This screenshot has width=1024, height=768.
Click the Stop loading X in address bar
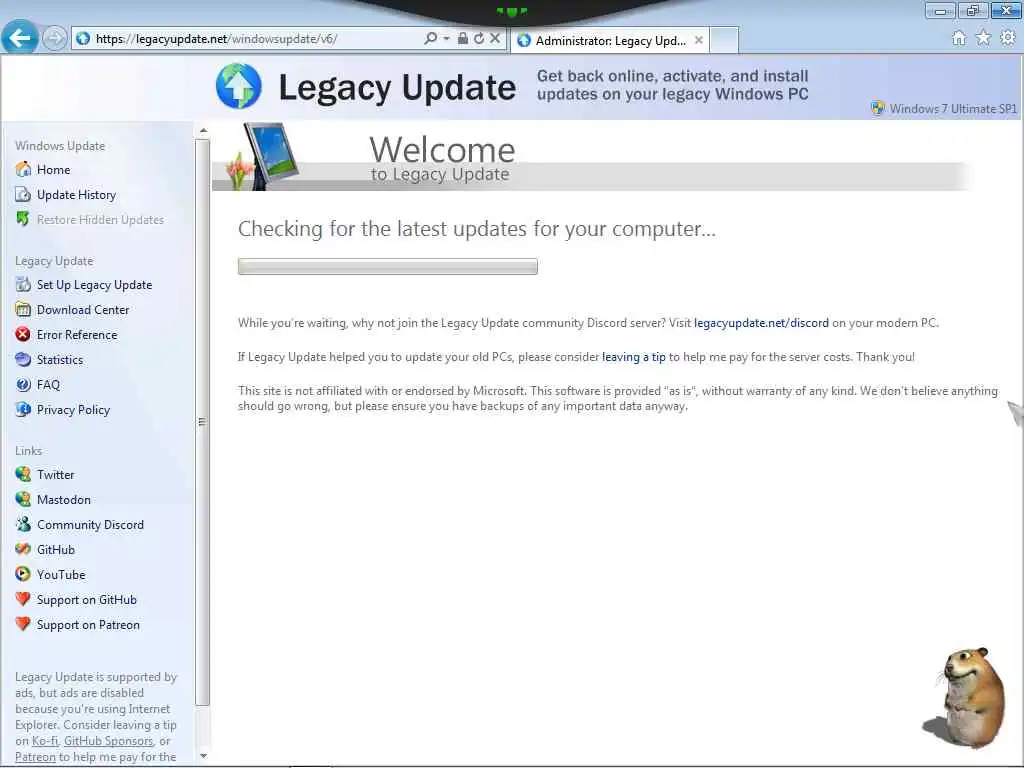pos(495,38)
